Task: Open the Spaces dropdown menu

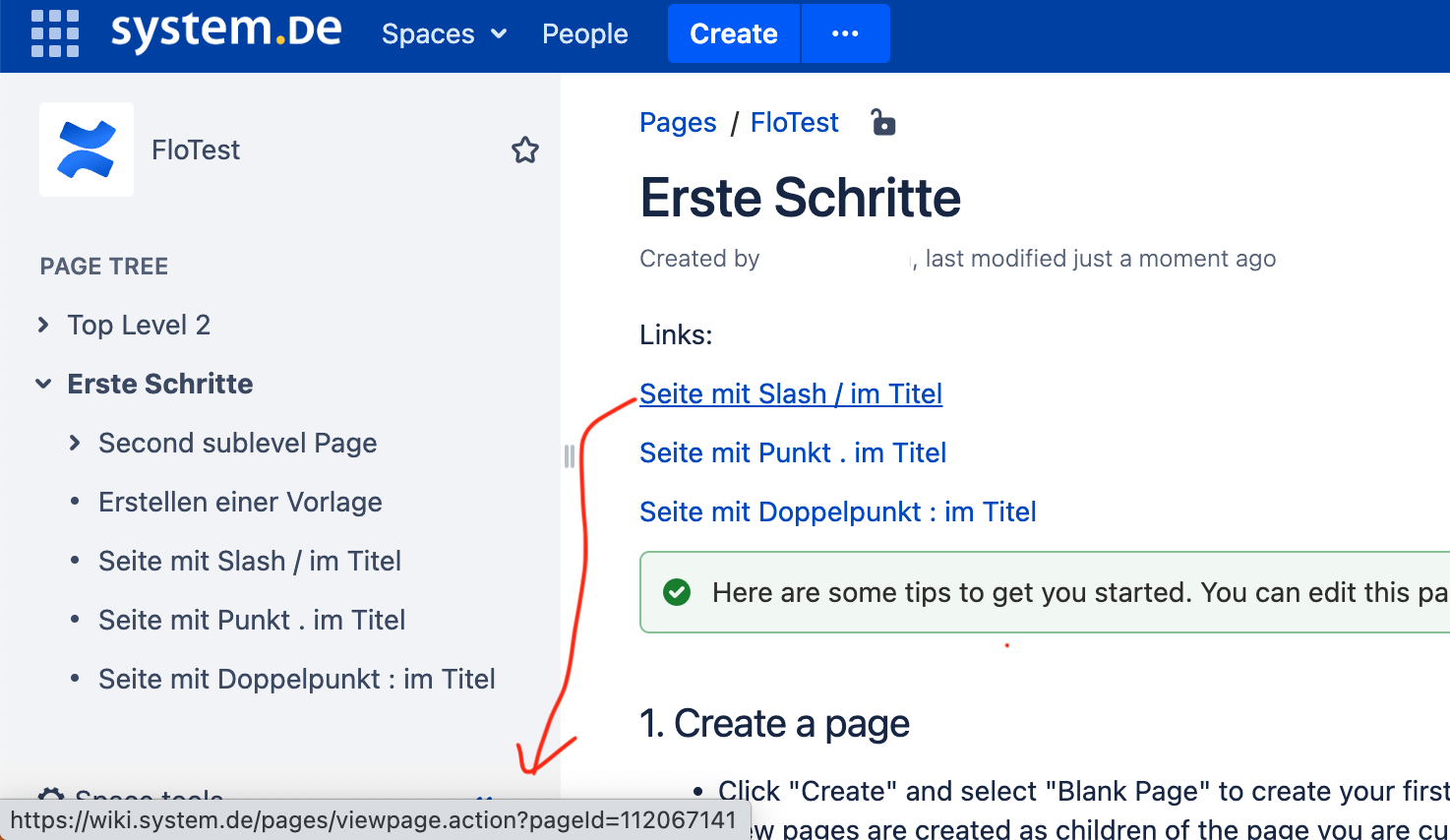Action: tap(444, 33)
